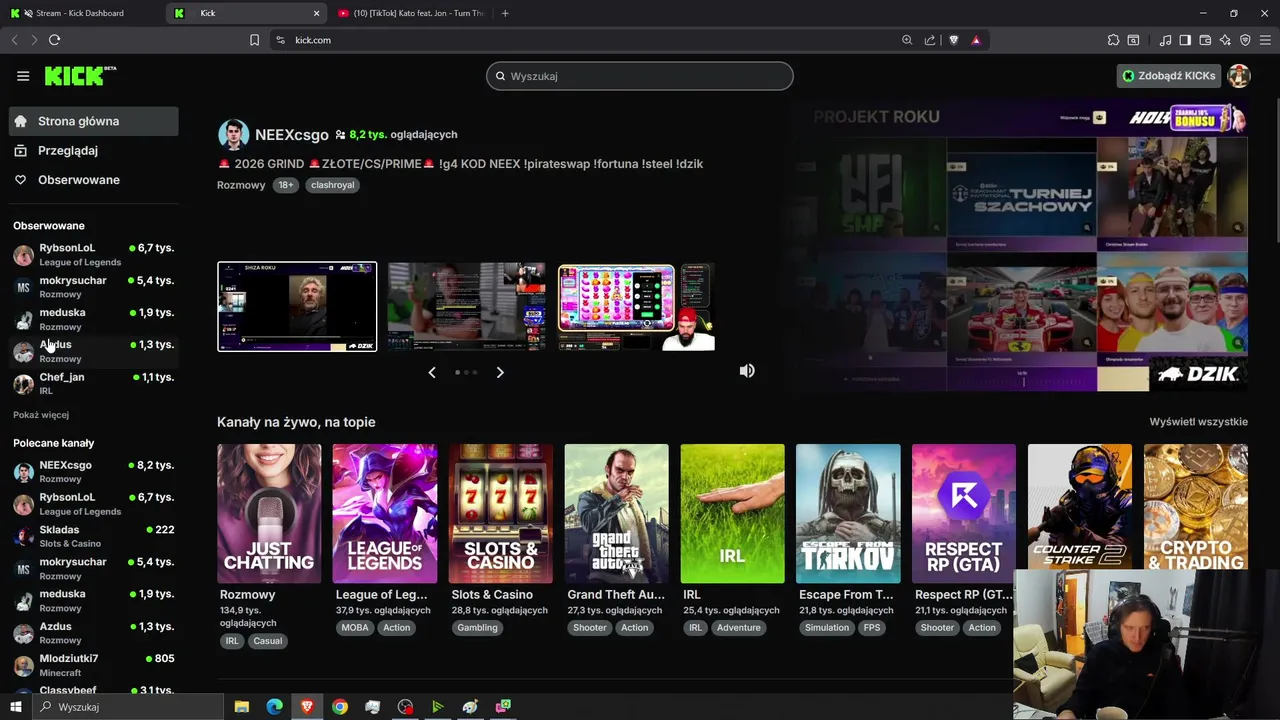Click the KICK logo
This screenshot has width=1280, height=720.
[x=80, y=76]
